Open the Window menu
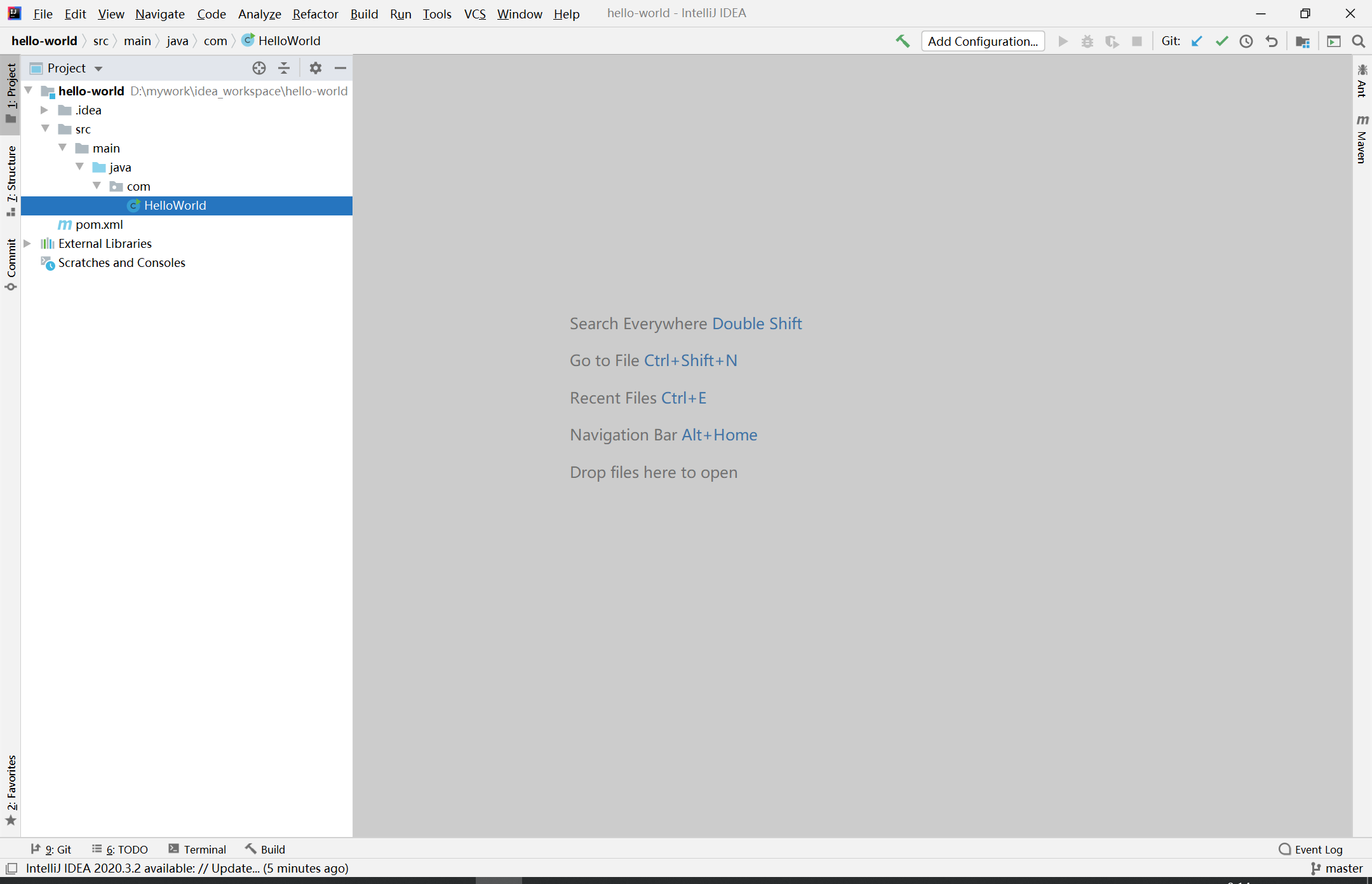Image resolution: width=1372 pixels, height=884 pixels. pos(520,14)
